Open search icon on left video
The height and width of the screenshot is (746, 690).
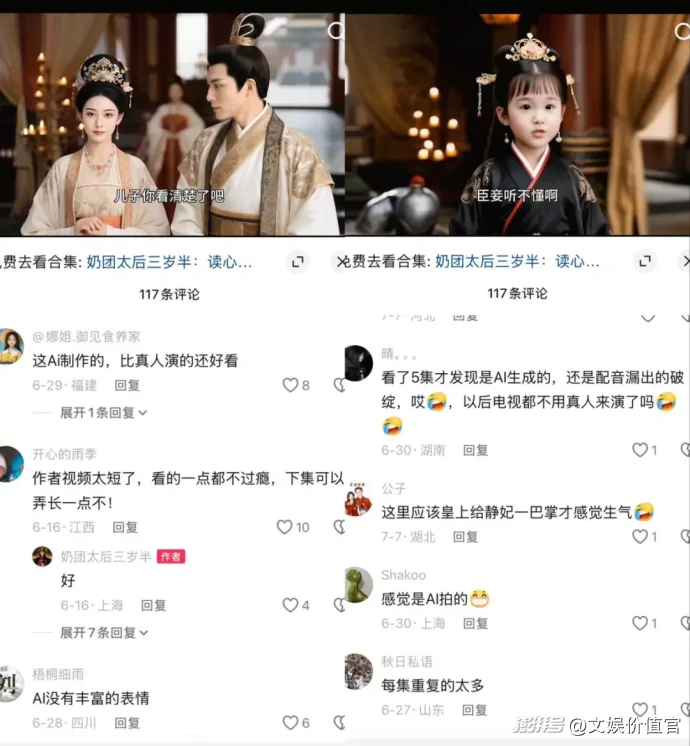336,31
